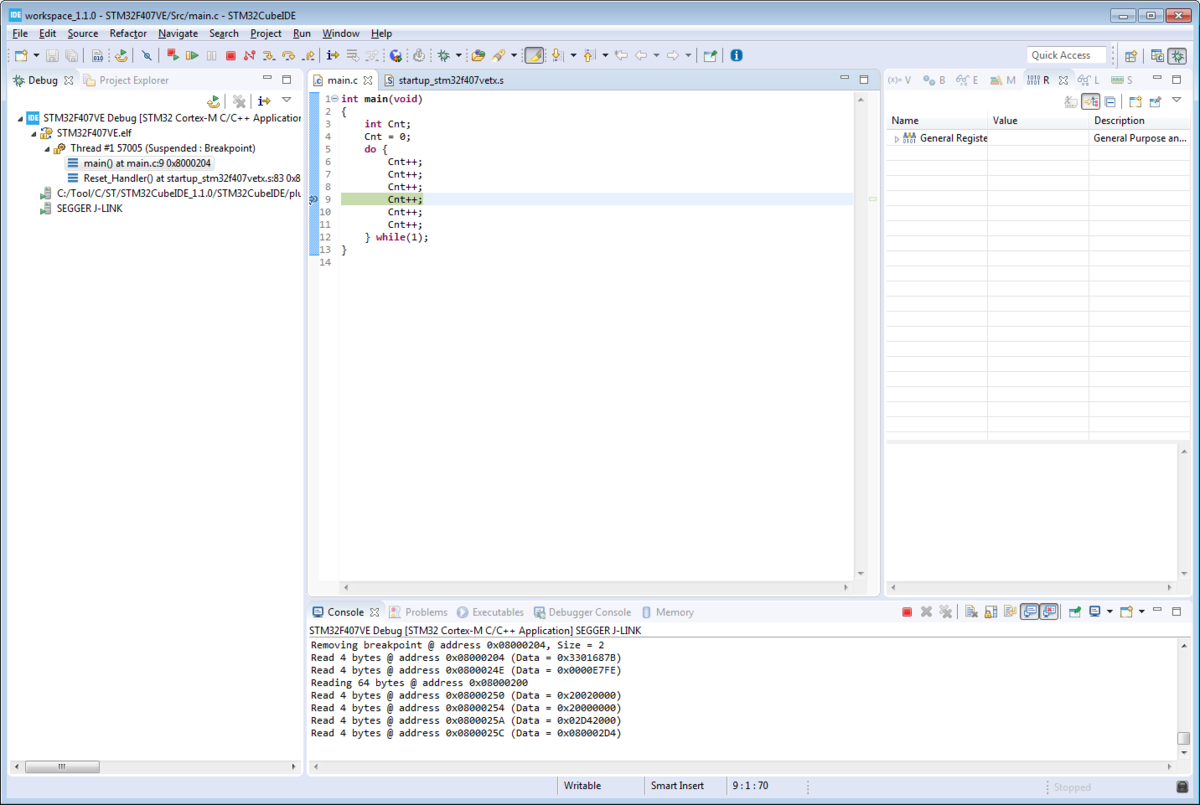The image size is (1200, 805).
Task: Select the Step Into debug icon
Action: pos(269,56)
